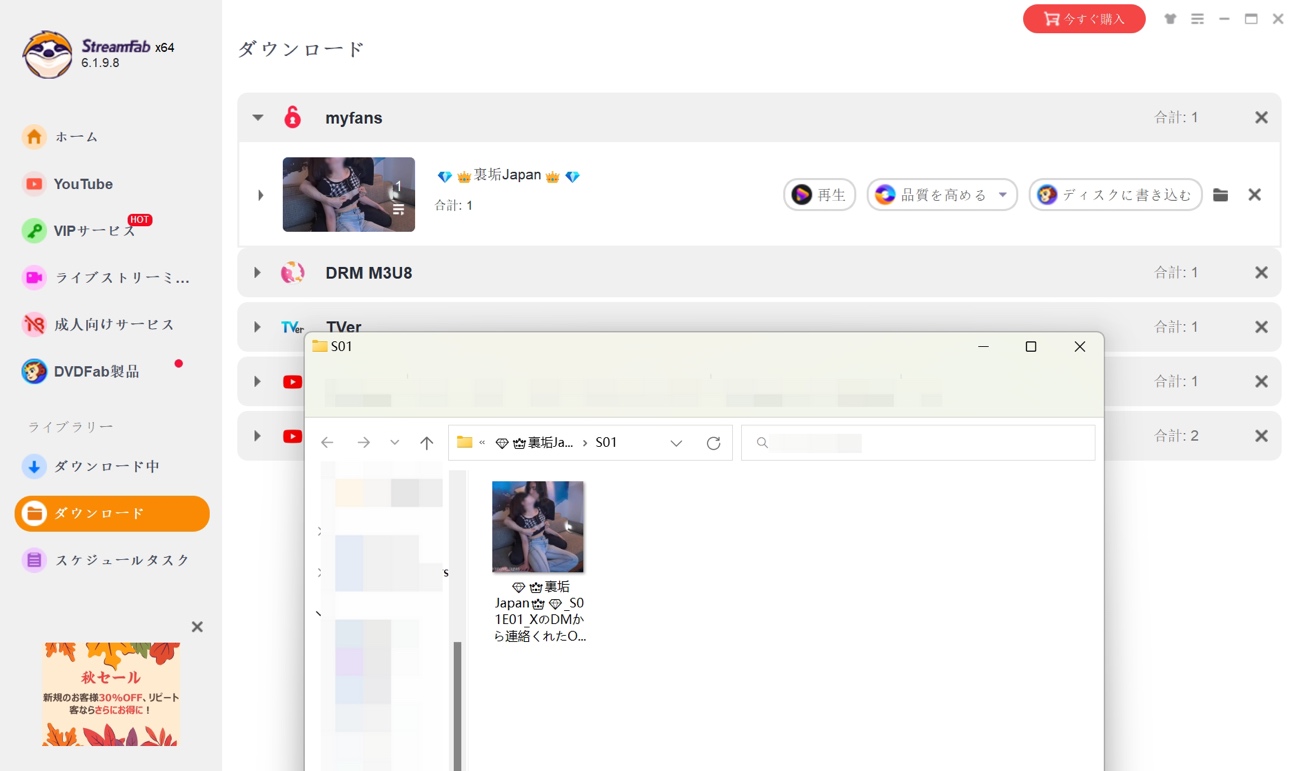1299x771 pixels.
Task: Open the output folder icon for 裏垢Japan
Action: 1220,195
